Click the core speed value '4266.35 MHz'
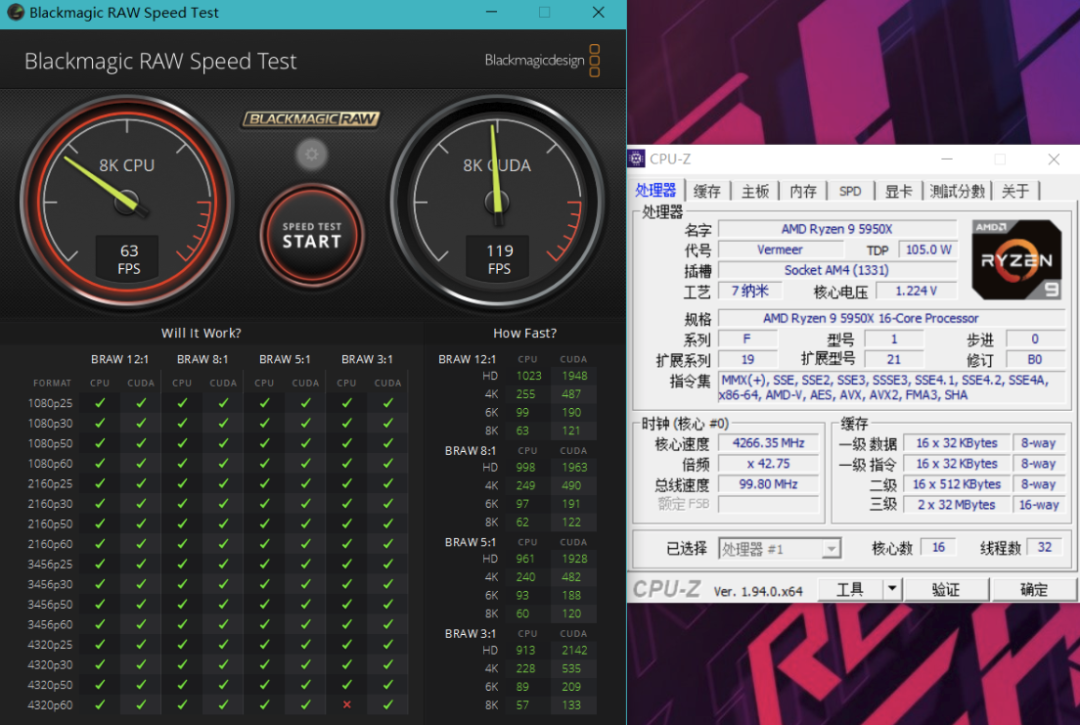The height and width of the screenshot is (725, 1080). tap(768, 443)
